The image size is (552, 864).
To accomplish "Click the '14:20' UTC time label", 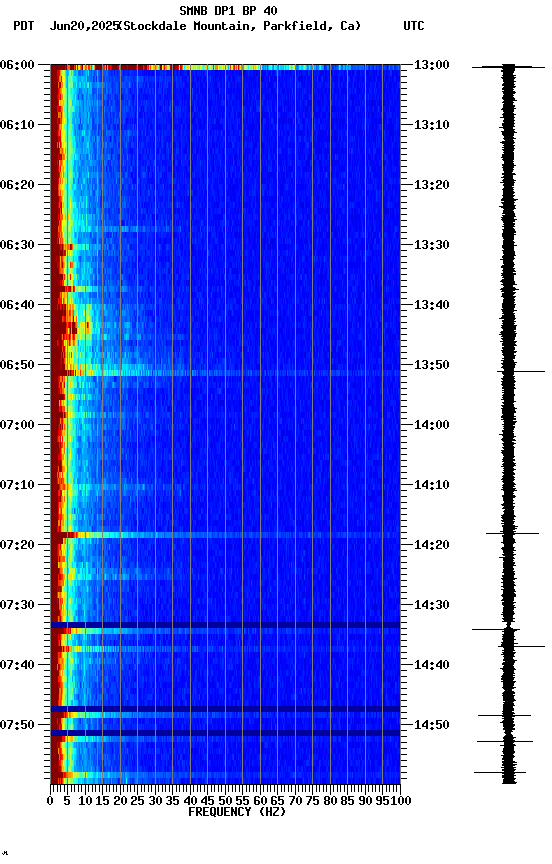I will (432, 546).
